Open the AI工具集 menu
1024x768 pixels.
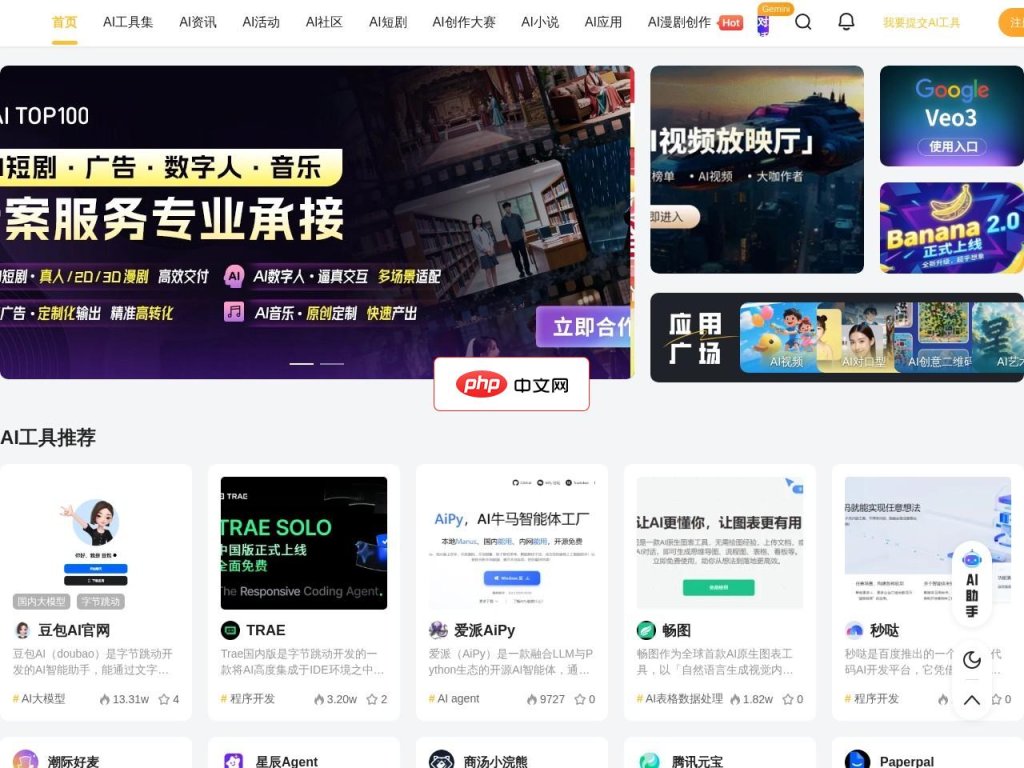tap(128, 22)
